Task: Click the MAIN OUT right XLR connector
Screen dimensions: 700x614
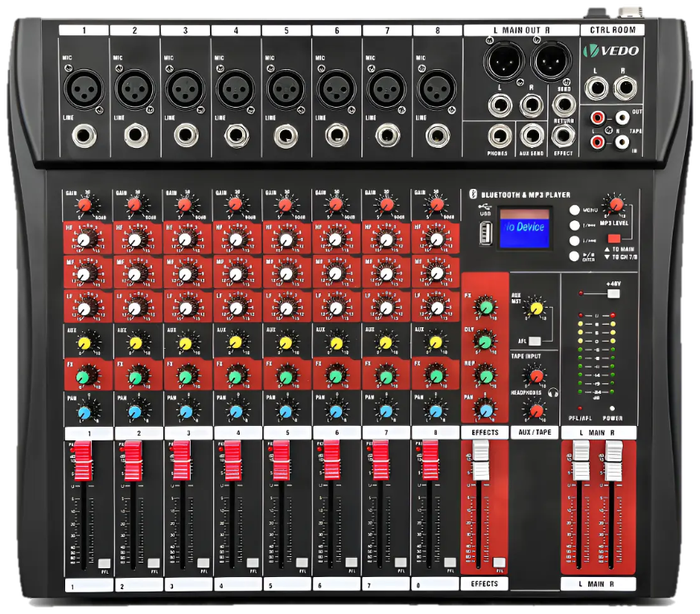Action: pos(550,59)
